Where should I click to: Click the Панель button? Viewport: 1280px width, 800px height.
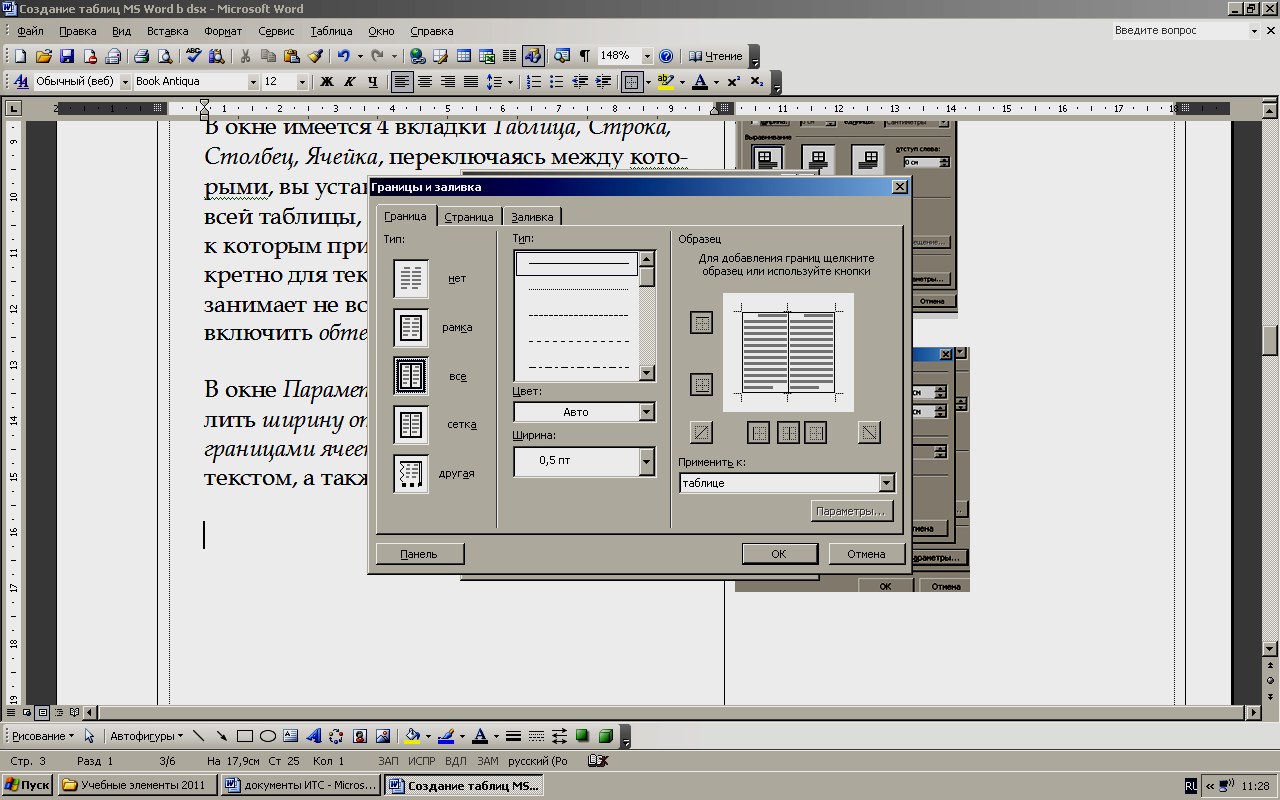[x=419, y=554]
